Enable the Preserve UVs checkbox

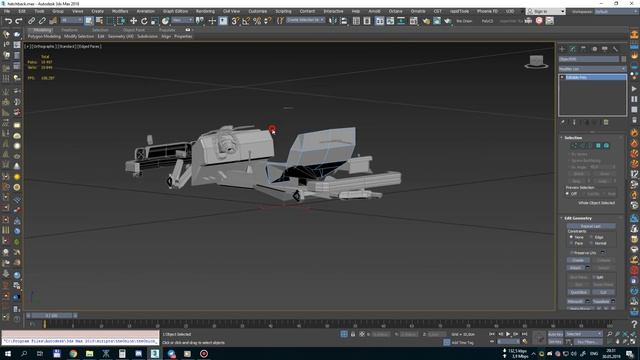571,253
